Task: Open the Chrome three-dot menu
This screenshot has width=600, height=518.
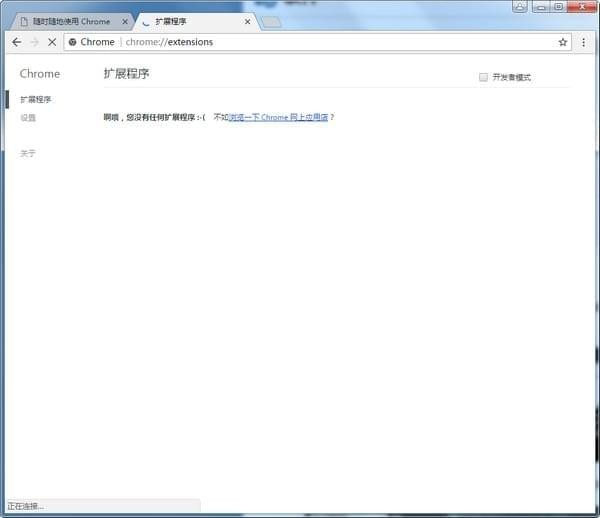Action: pos(583,42)
